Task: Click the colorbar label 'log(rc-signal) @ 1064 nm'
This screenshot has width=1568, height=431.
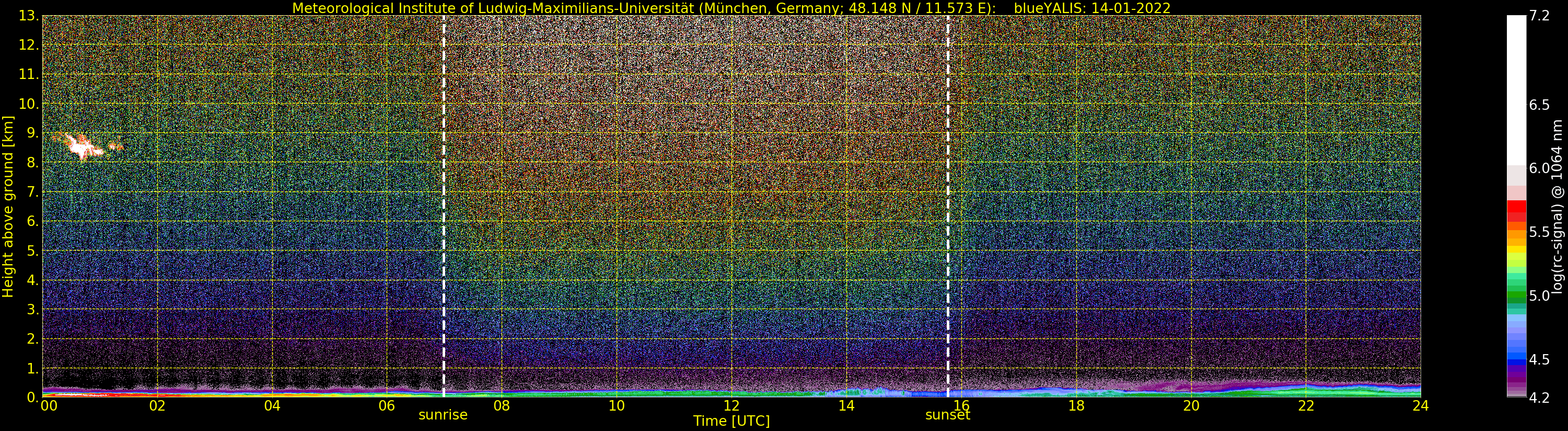Action: pos(1558,206)
